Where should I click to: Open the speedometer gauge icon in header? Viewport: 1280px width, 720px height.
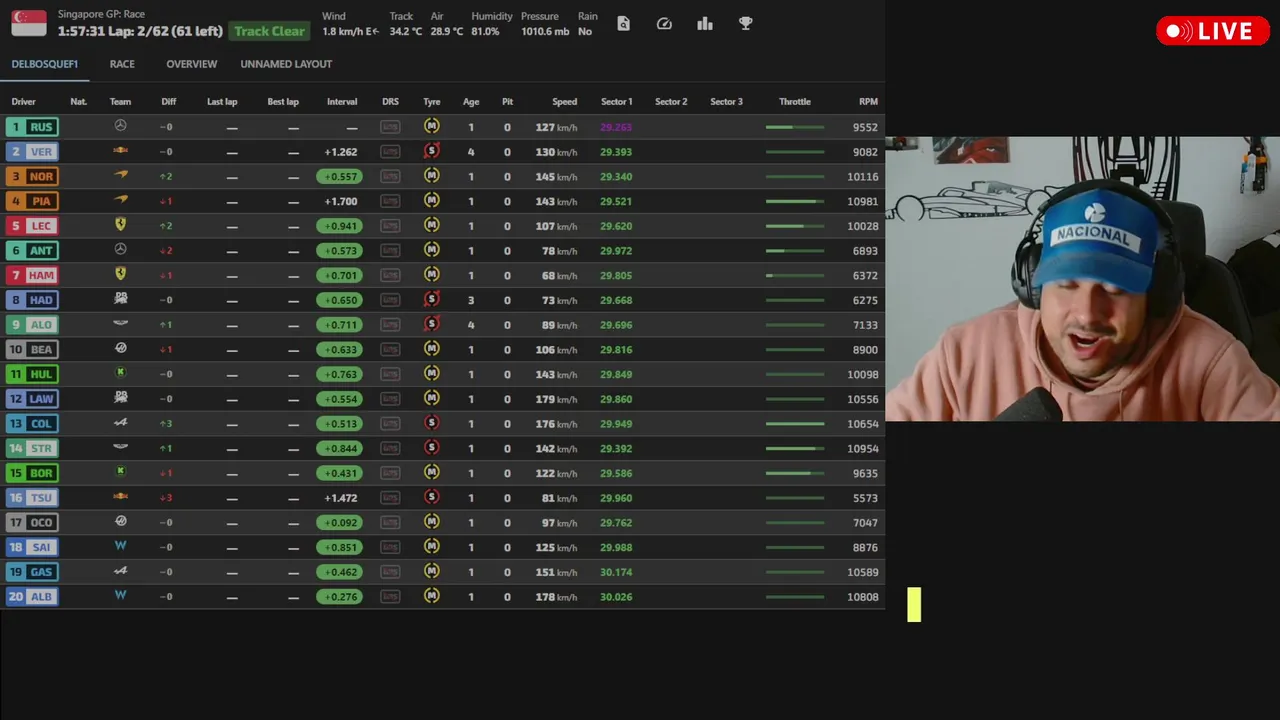click(664, 23)
